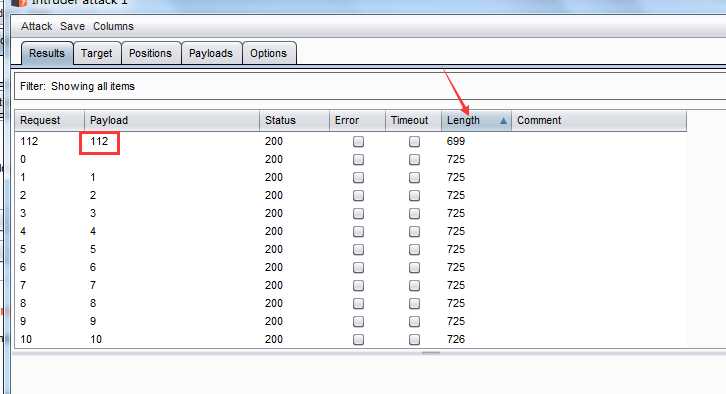Toggle the Timeout checkbox for request 5
Screen dimensions: 726x394
[414, 250]
